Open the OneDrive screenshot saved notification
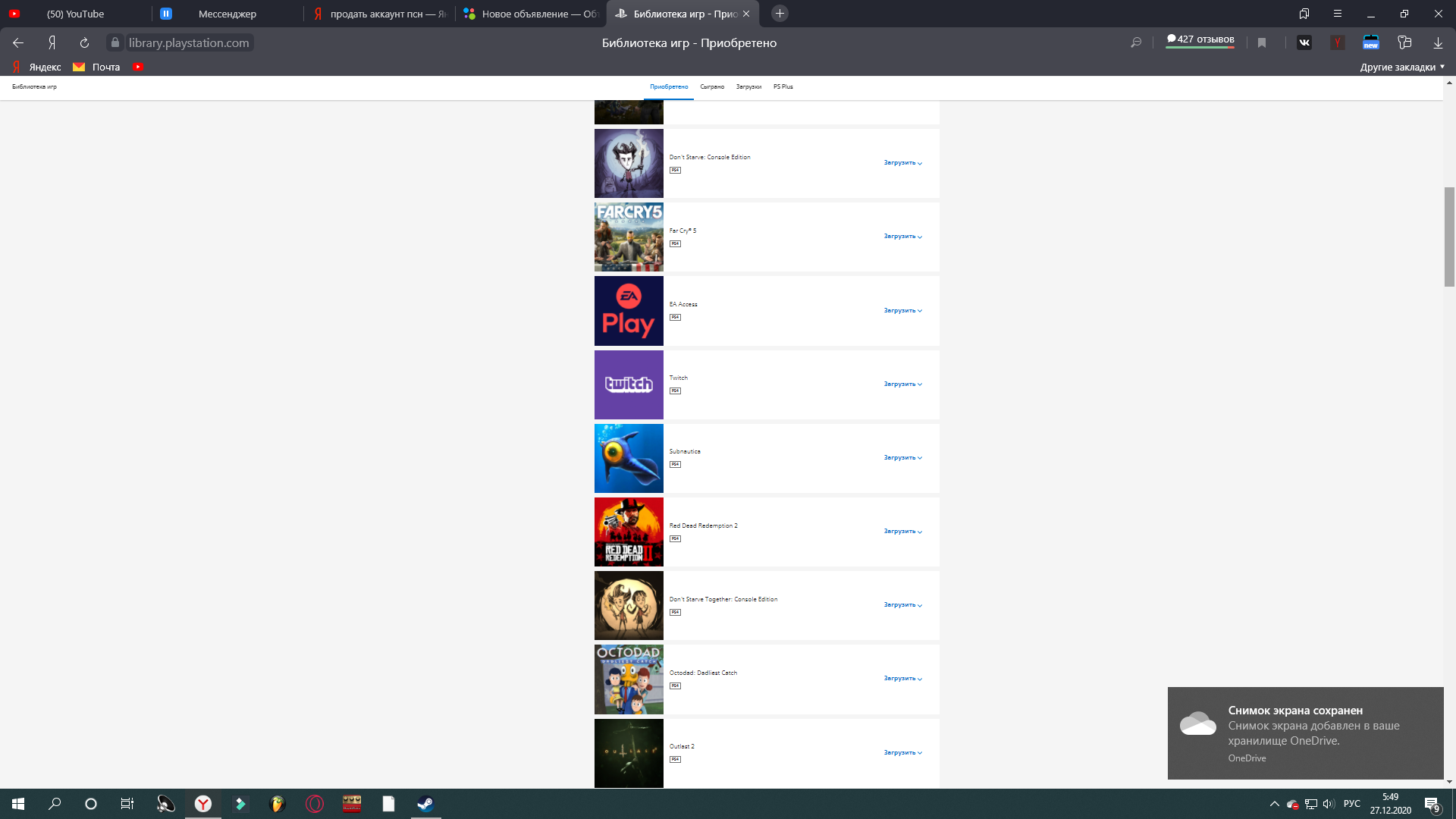This screenshot has width=1456, height=819. 1305,733
